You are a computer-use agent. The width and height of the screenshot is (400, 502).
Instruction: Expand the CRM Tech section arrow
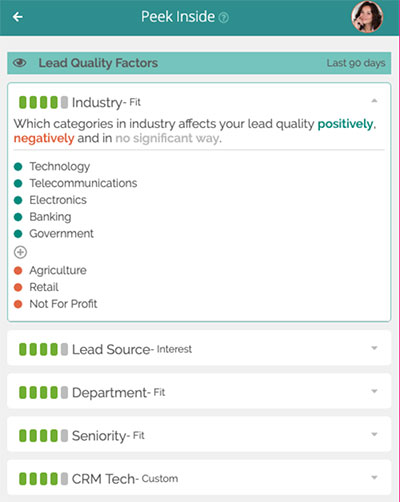coord(374,477)
